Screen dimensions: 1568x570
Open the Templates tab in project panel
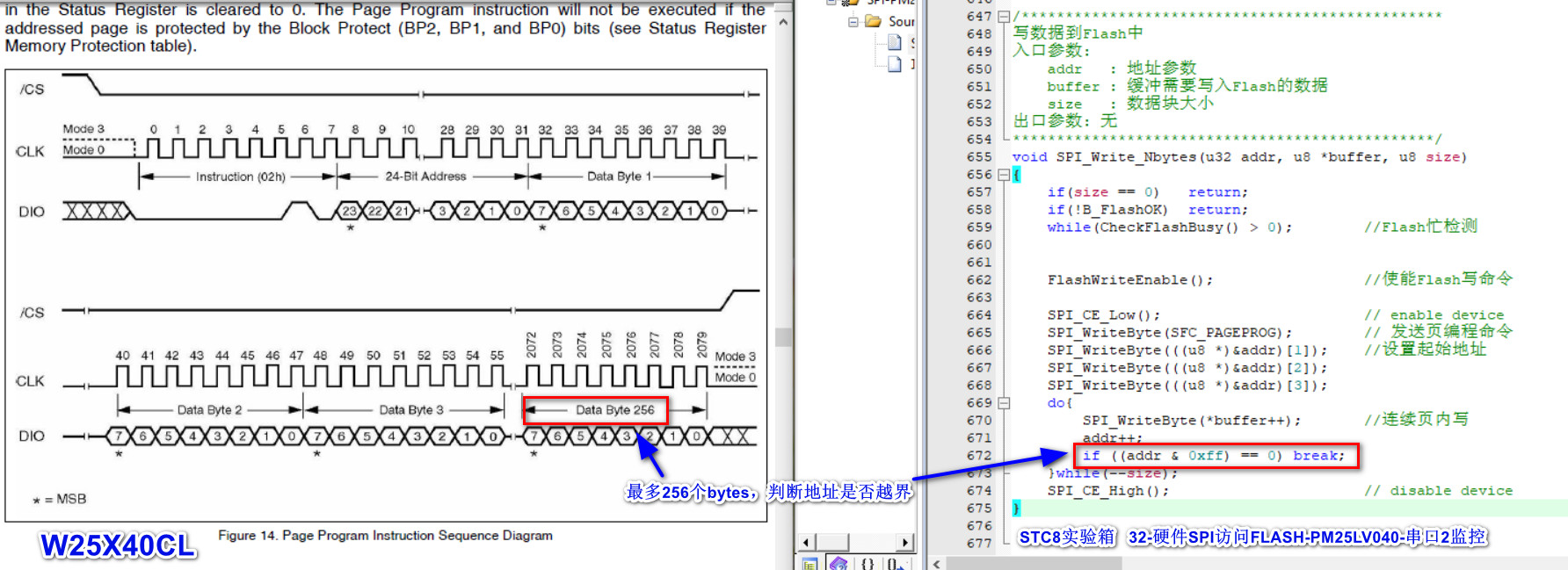coord(894,563)
